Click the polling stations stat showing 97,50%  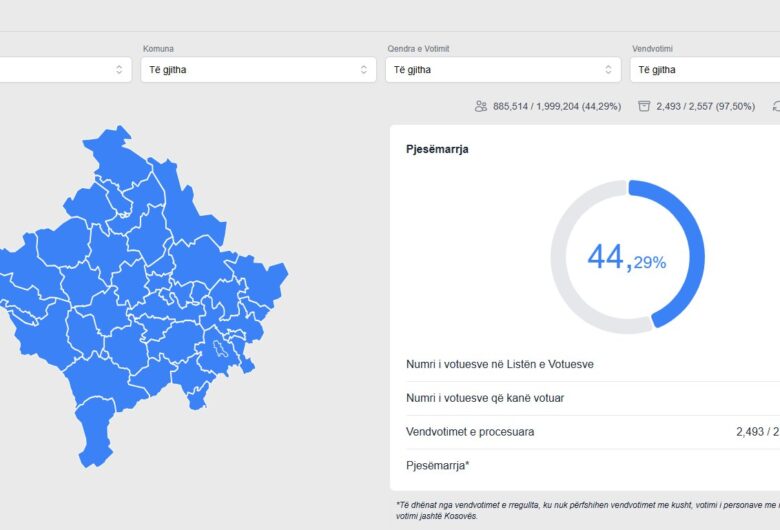point(705,106)
